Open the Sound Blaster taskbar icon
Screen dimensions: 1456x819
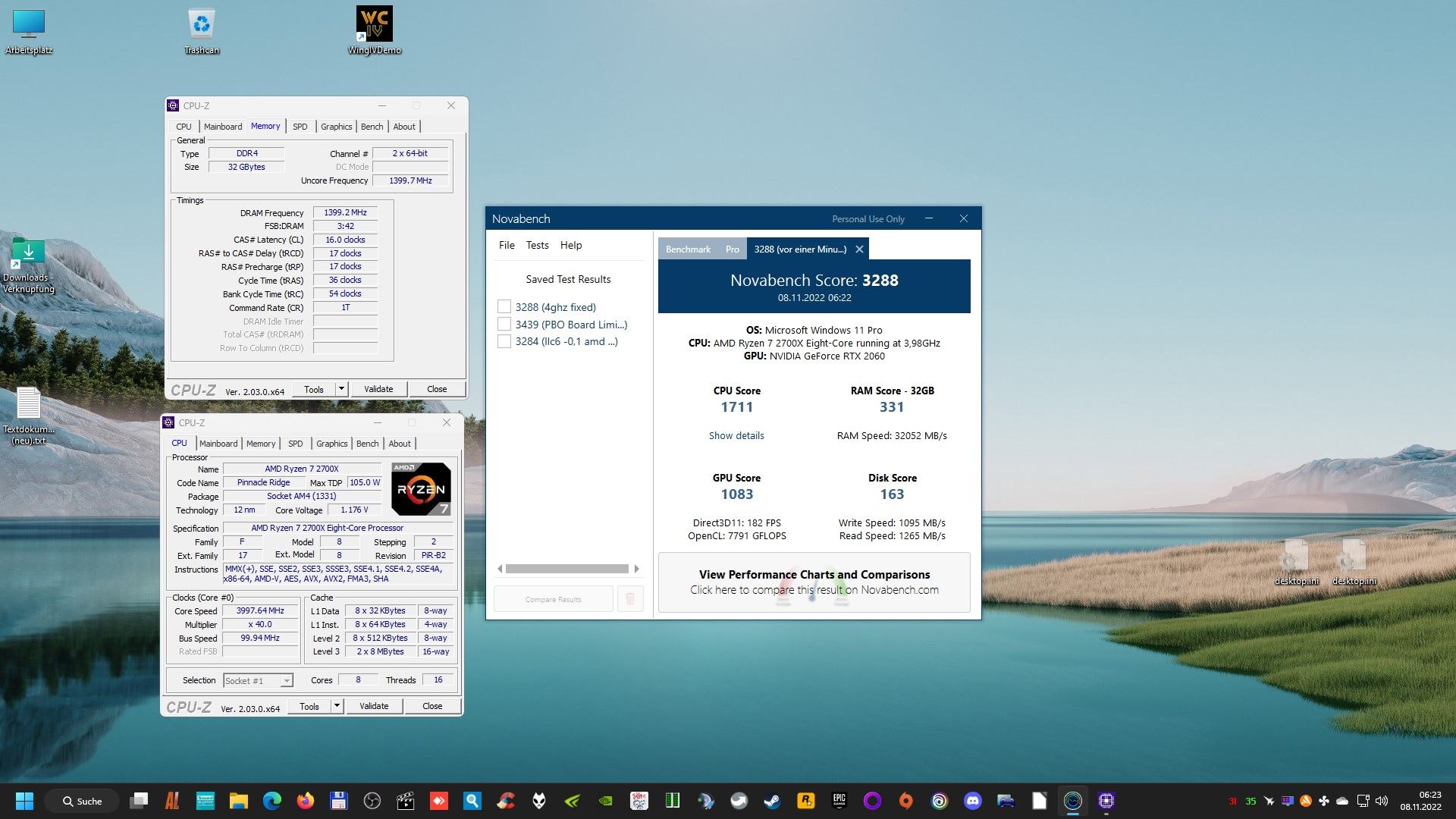pyautogui.click(x=206, y=801)
